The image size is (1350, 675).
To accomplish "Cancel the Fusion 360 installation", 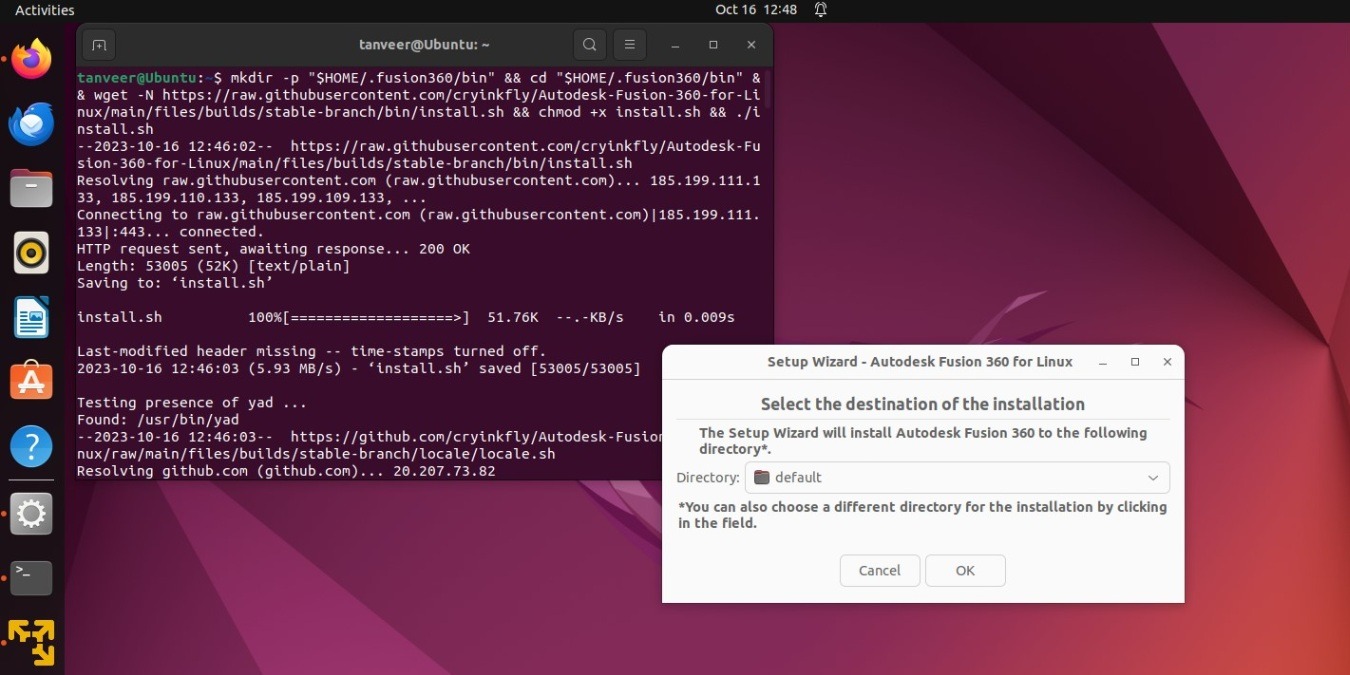I will pyautogui.click(x=879, y=570).
